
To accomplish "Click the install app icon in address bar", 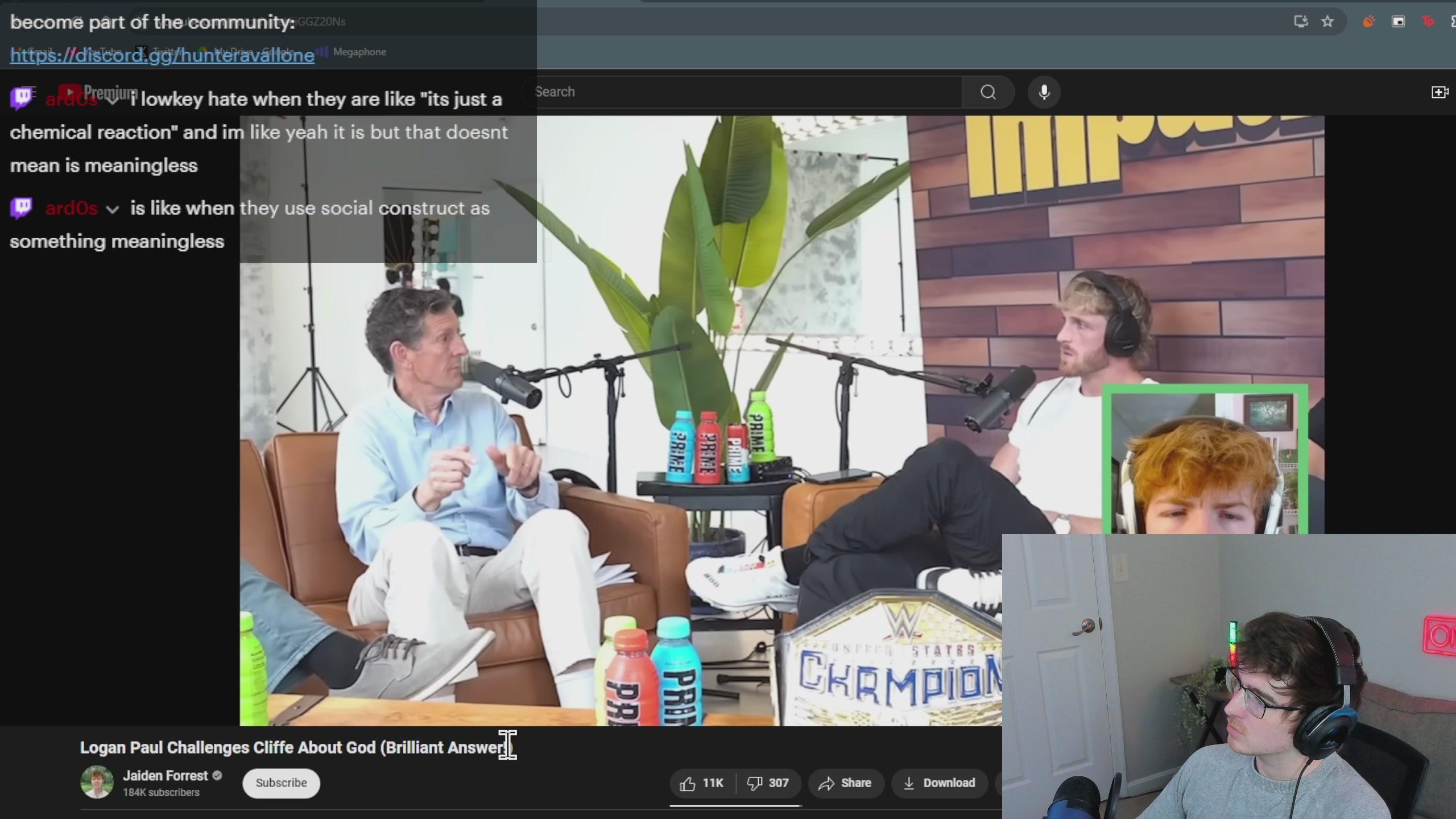I will (1301, 22).
